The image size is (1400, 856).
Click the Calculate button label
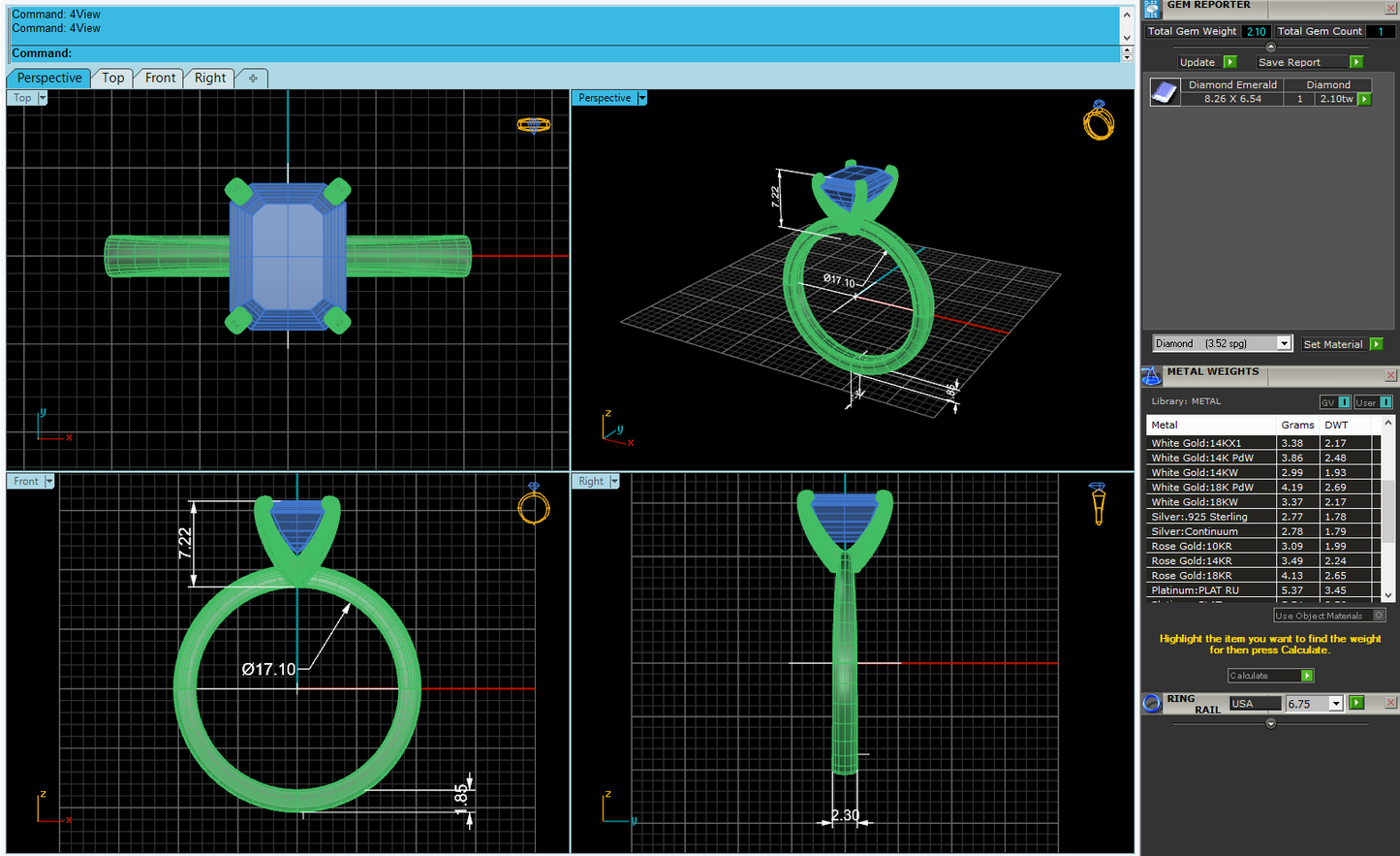1249,676
